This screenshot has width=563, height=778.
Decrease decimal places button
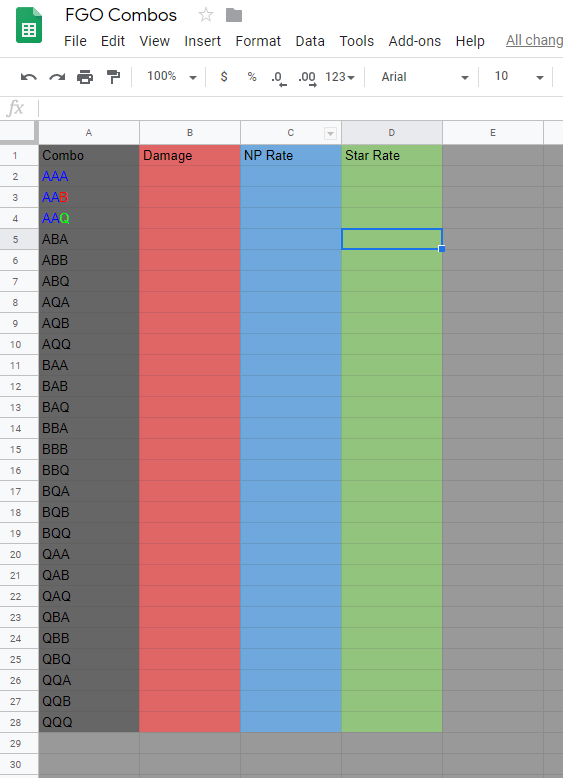[279, 77]
